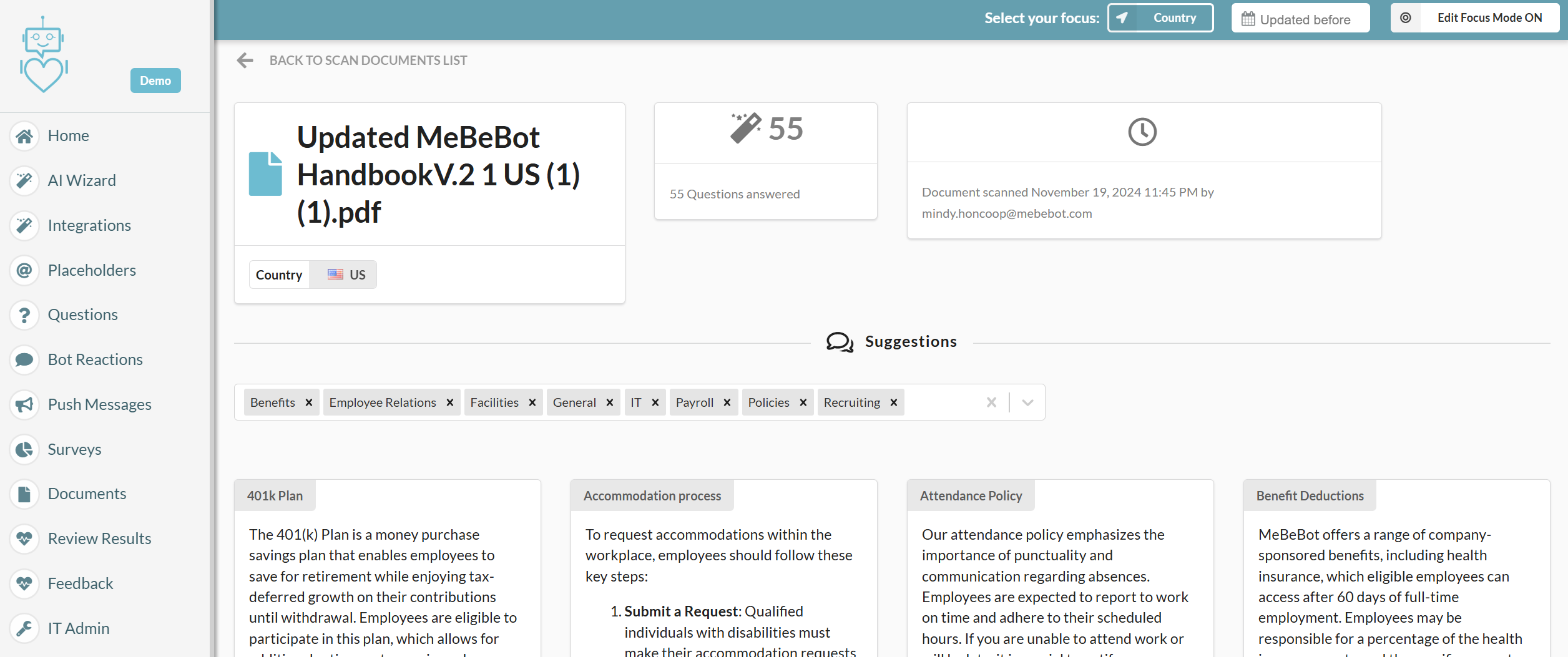Click the Bot Reactions speech bubble icon

tap(24, 359)
